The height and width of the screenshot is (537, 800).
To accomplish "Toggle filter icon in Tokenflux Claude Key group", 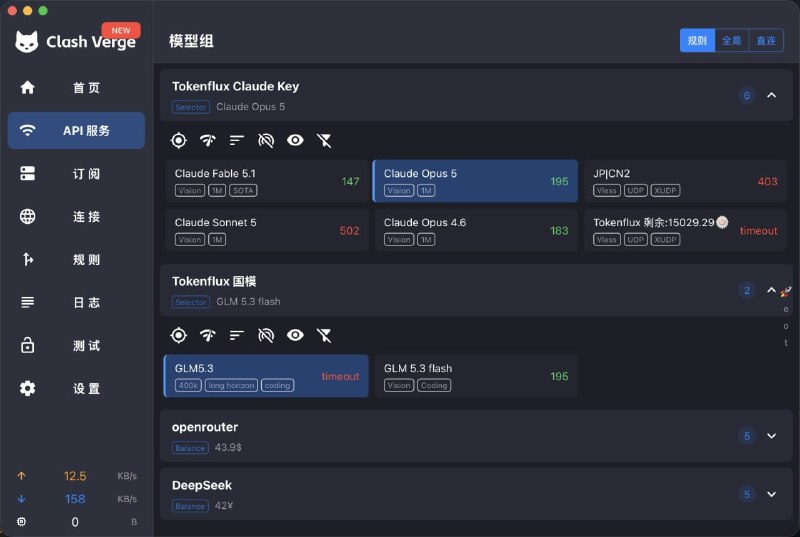I will [324, 140].
